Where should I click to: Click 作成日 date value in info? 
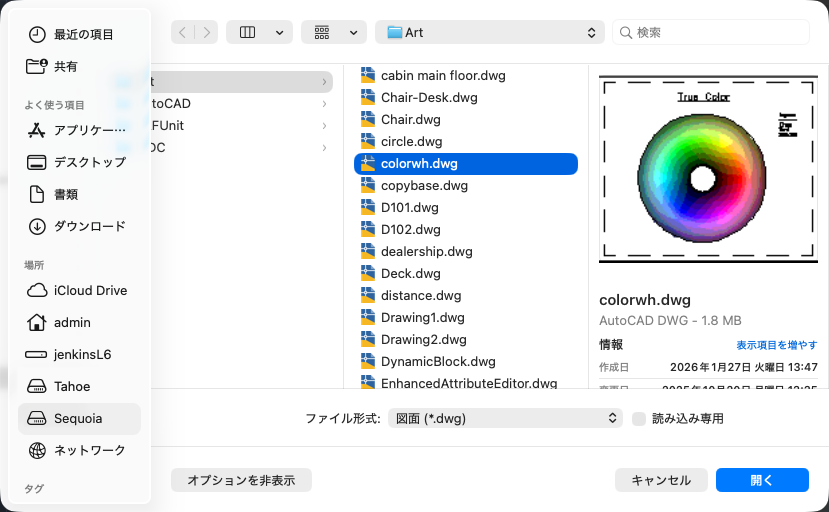[743, 367]
